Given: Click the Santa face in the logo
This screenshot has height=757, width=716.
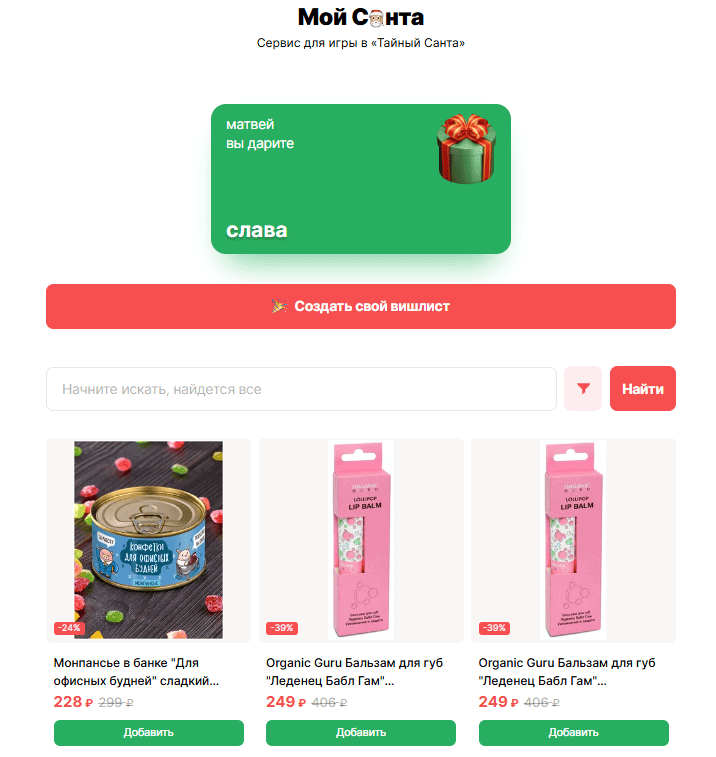Looking at the screenshot, I should coord(377,18).
